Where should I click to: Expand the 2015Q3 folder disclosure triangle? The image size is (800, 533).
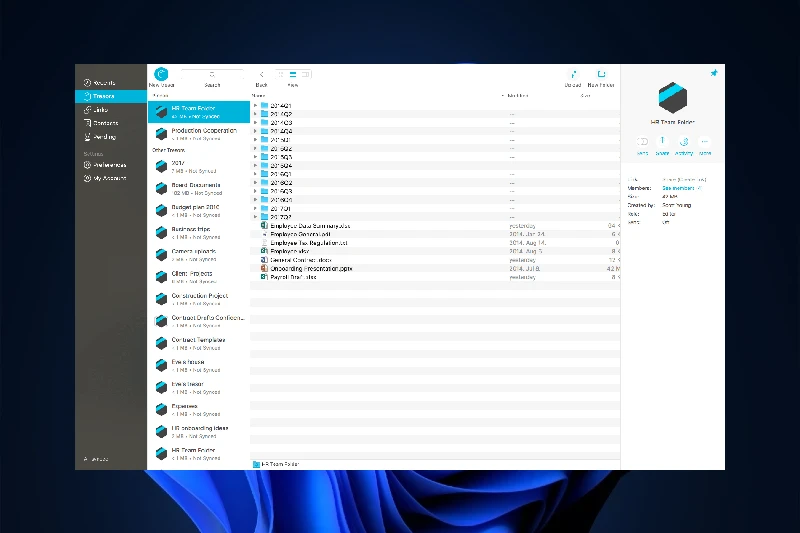255,157
